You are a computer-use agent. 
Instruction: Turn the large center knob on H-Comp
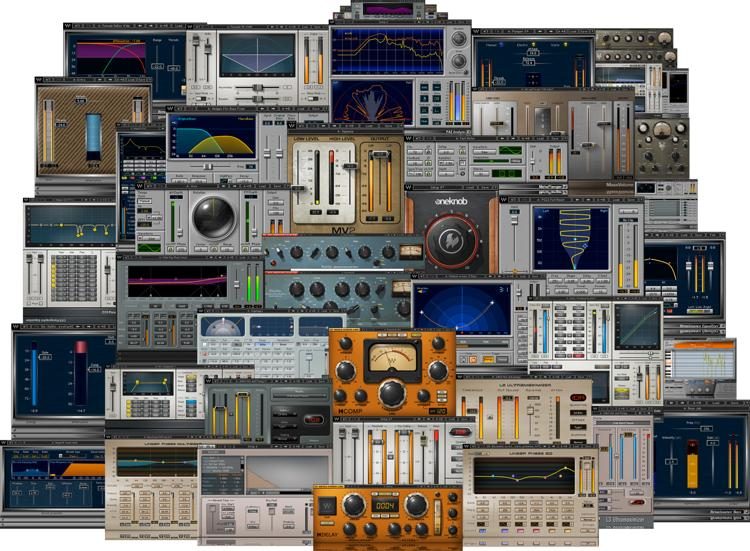pyautogui.click(x=392, y=393)
